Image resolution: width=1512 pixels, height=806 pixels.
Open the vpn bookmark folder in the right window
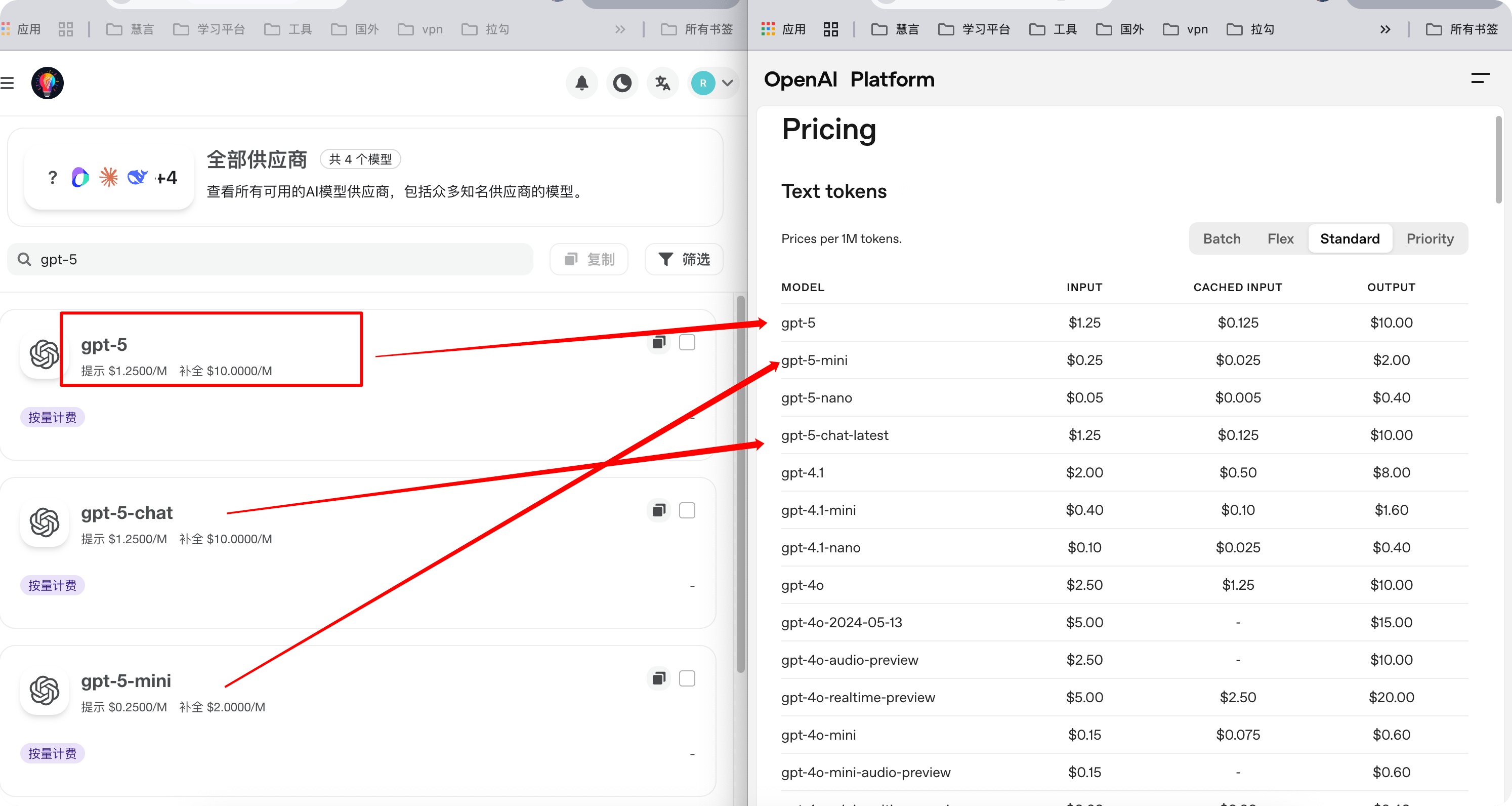point(1186,29)
